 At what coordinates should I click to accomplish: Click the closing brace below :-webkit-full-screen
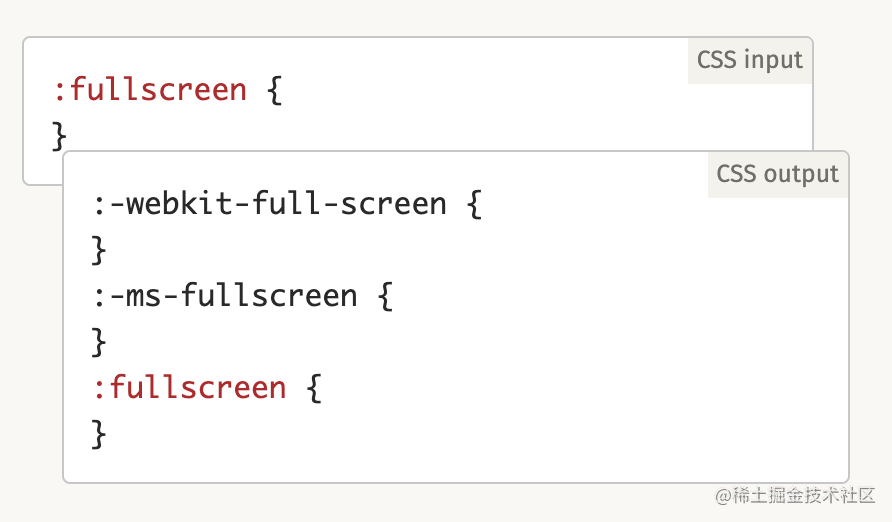[x=99, y=251]
